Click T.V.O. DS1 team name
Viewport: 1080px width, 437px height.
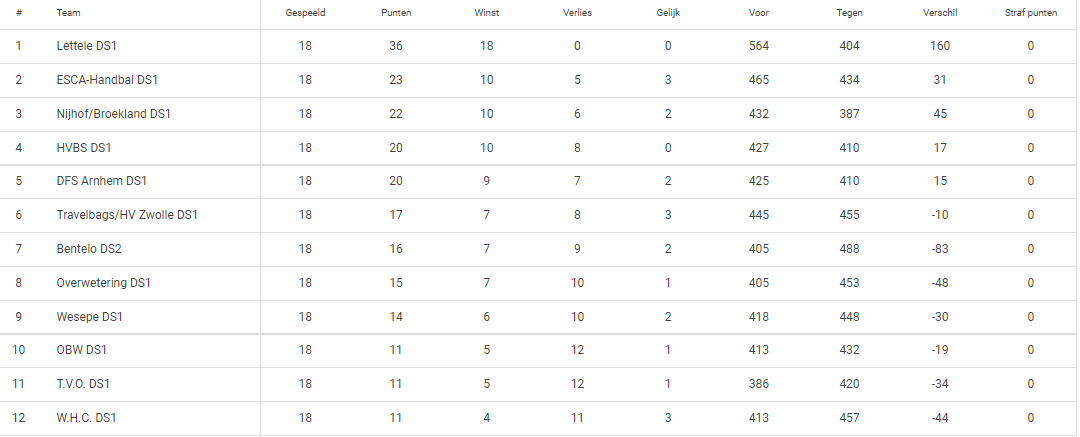pos(83,384)
